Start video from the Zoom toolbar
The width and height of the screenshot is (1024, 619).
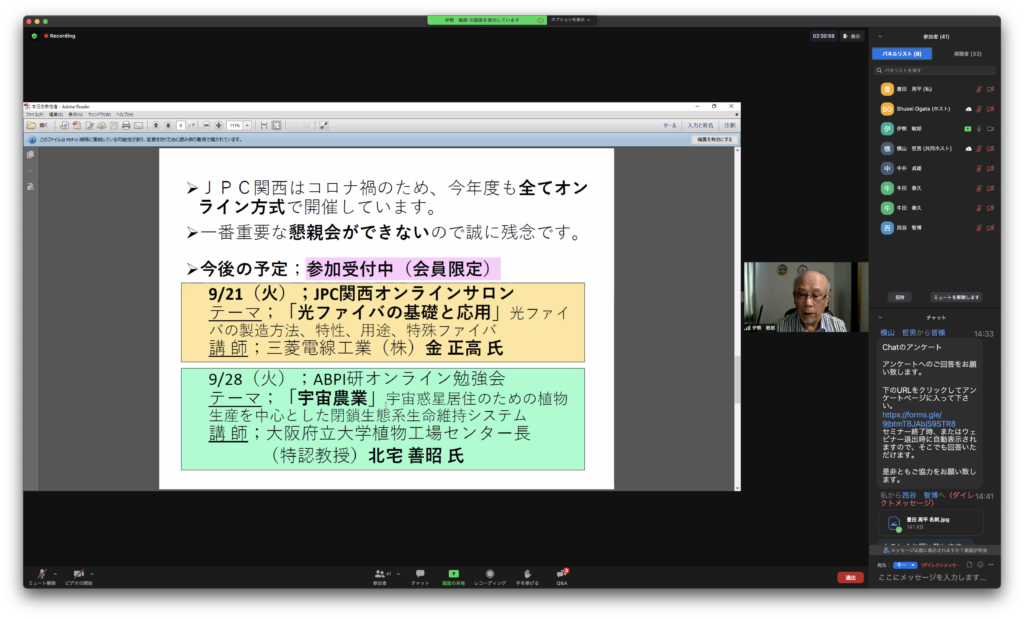pyautogui.click(x=78, y=576)
